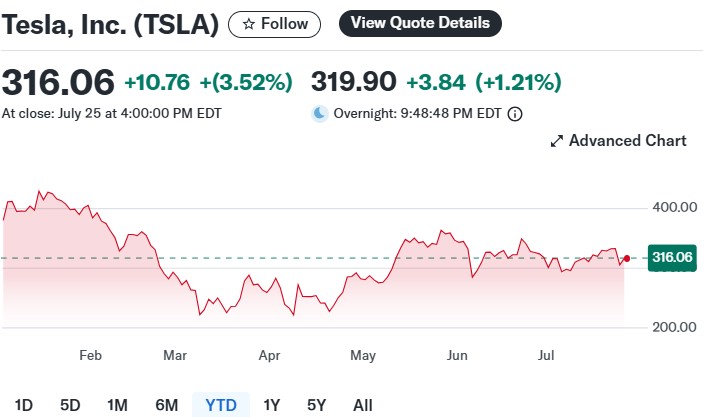This screenshot has width=706, height=417.
Task: Click the expand arrows icon beside Advanced Chart
Action: (x=557, y=141)
